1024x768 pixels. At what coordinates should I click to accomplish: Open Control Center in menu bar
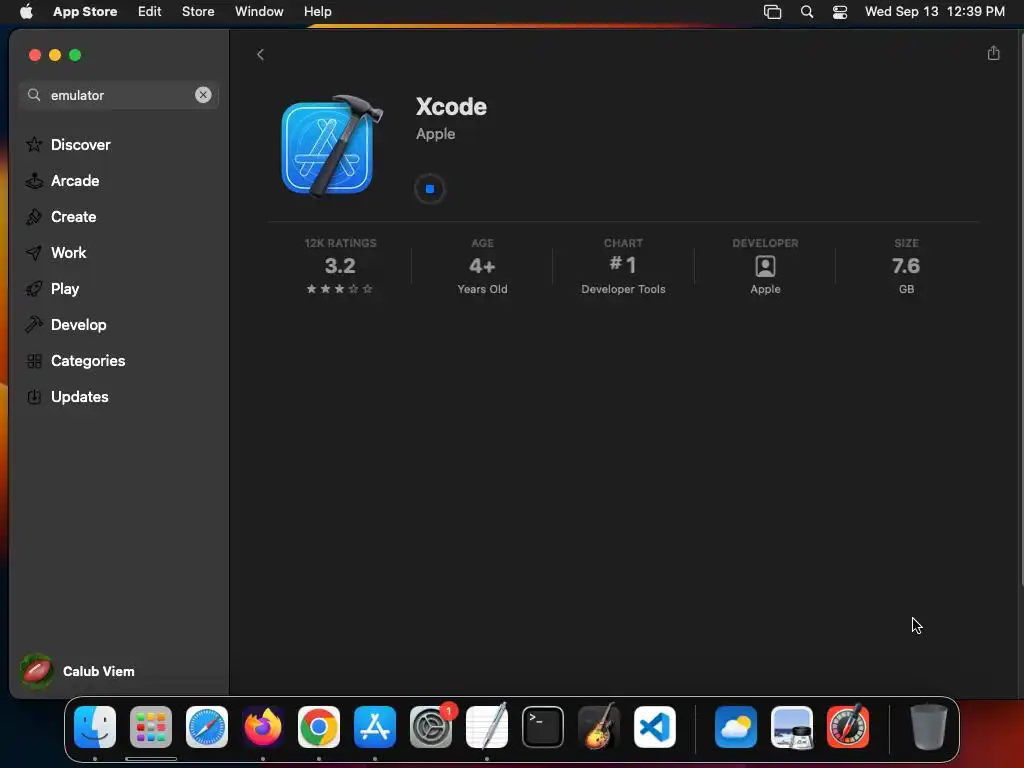coord(840,12)
